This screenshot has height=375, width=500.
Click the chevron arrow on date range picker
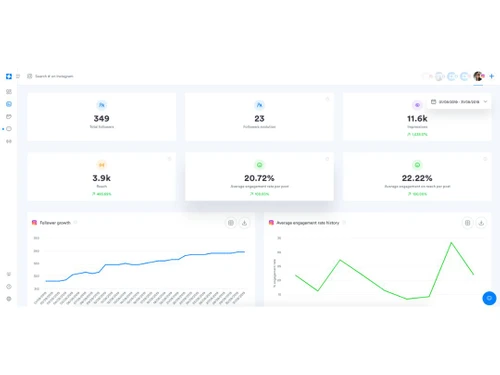[485, 102]
